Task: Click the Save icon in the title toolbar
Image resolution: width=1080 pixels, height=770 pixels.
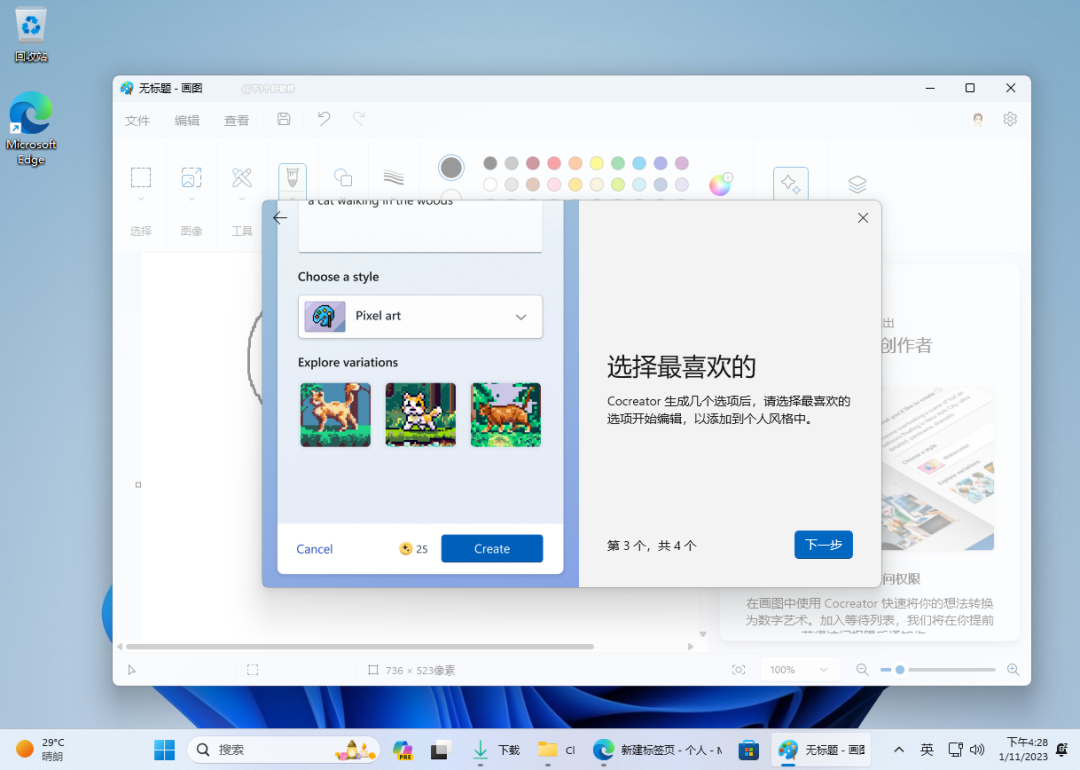Action: tap(284, 119)
